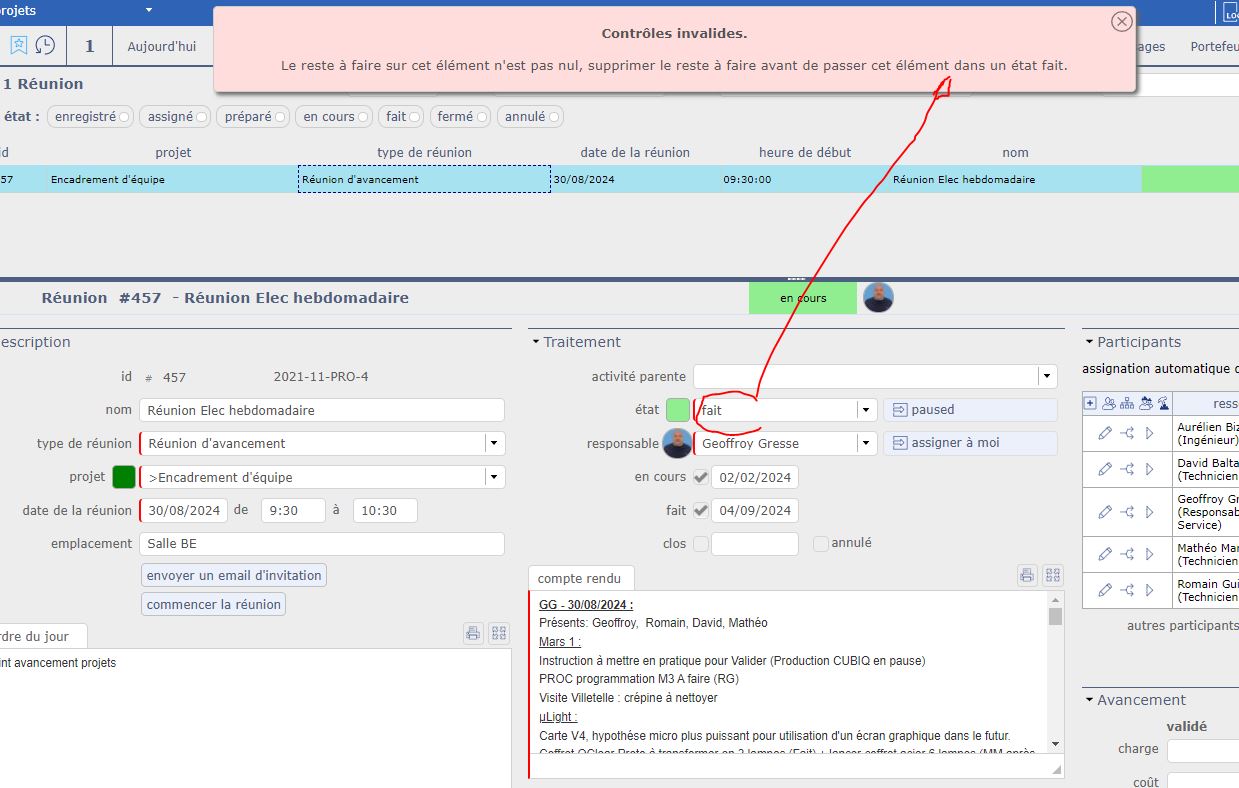Click play arrow icon in David's row
Viewport: 1239px width, 788px height.
(1149, 469)
